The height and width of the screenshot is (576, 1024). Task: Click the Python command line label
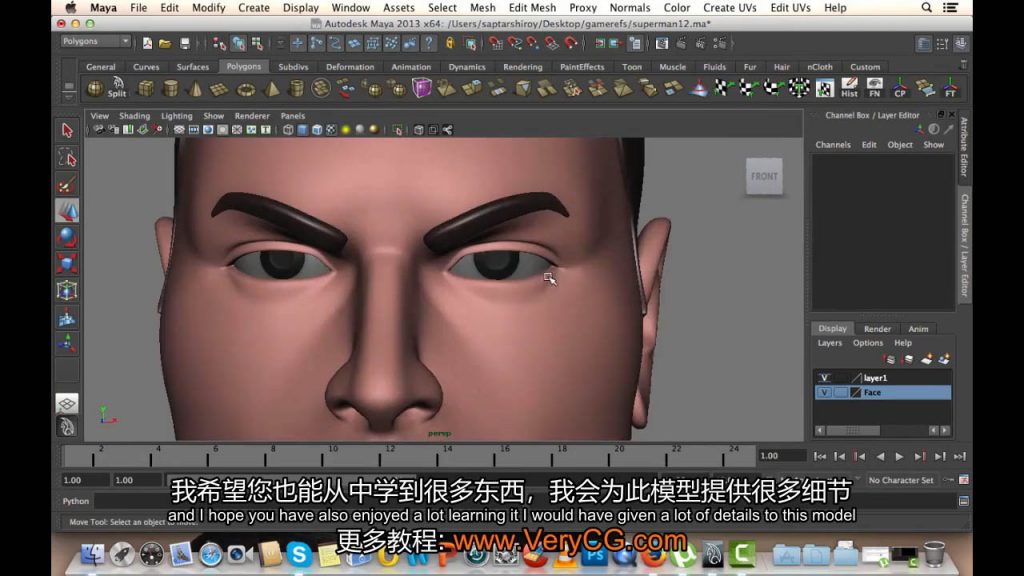[x=76, y=501]
